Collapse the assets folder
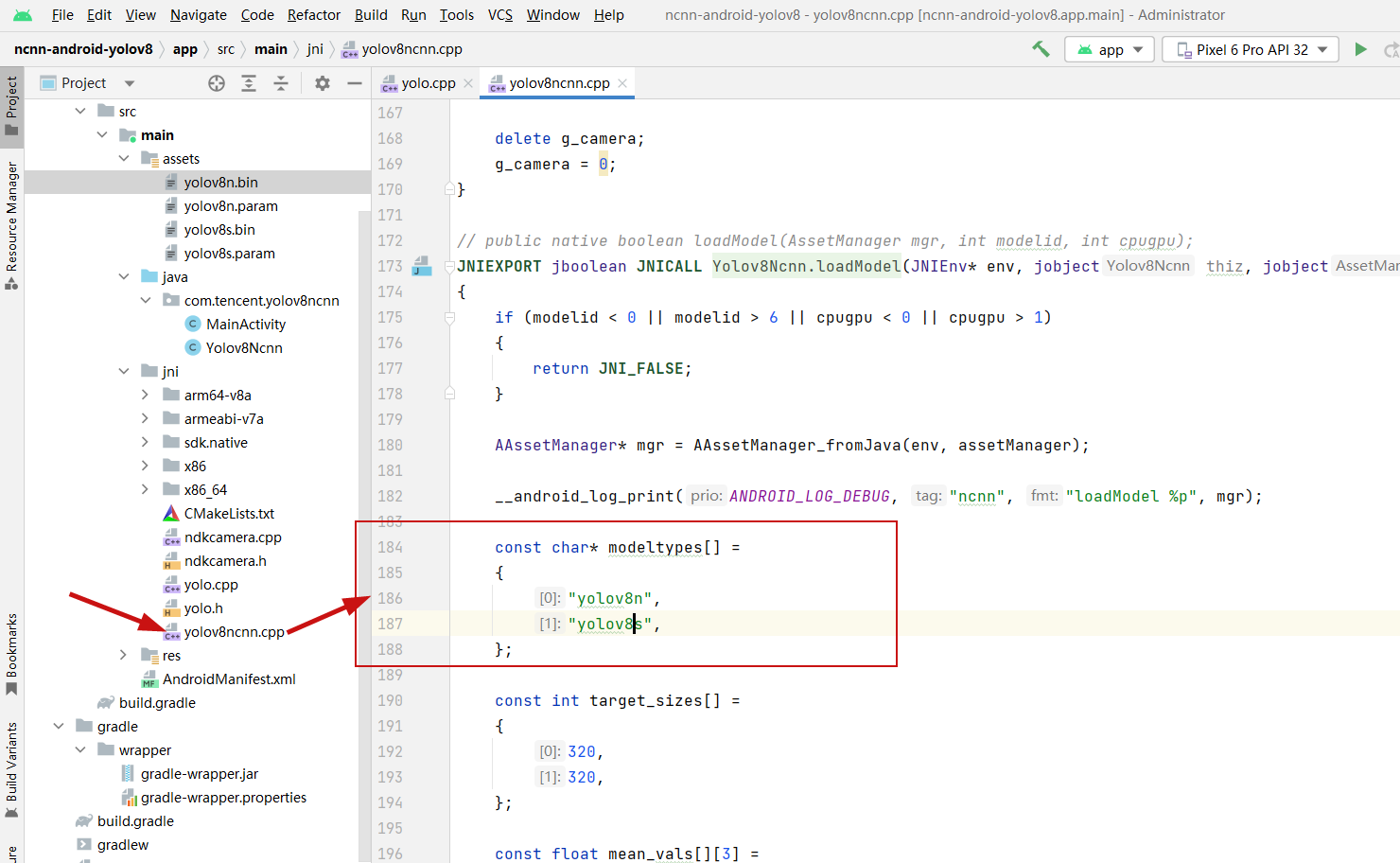Image resolution: width=1400 pixels, height=863 pixels. (x=124, y=159)
